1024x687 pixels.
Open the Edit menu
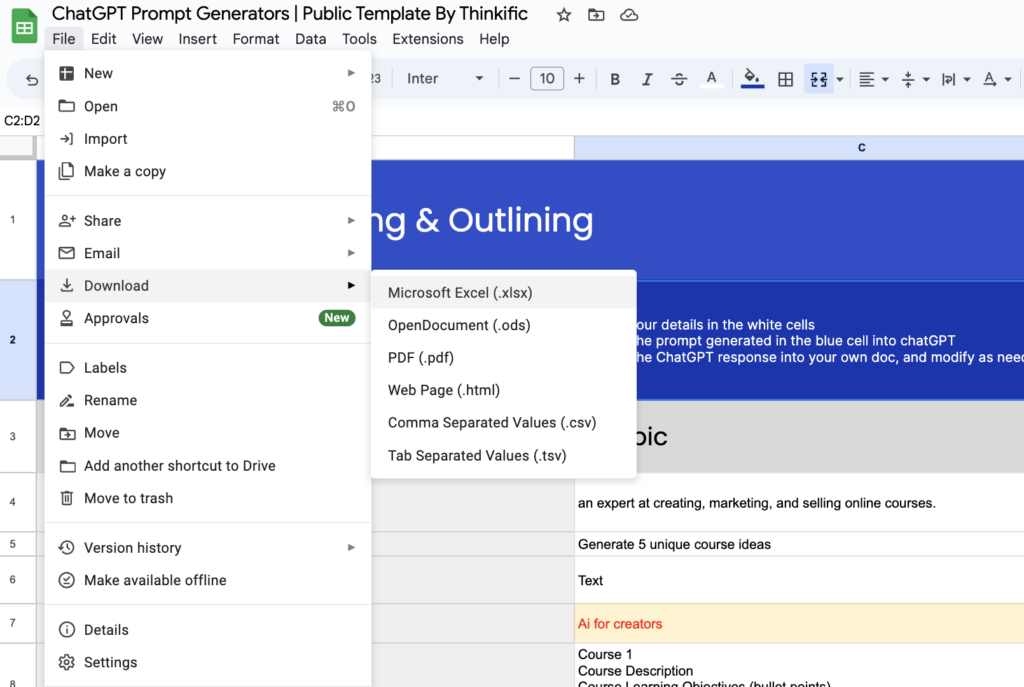pos(104,39)
